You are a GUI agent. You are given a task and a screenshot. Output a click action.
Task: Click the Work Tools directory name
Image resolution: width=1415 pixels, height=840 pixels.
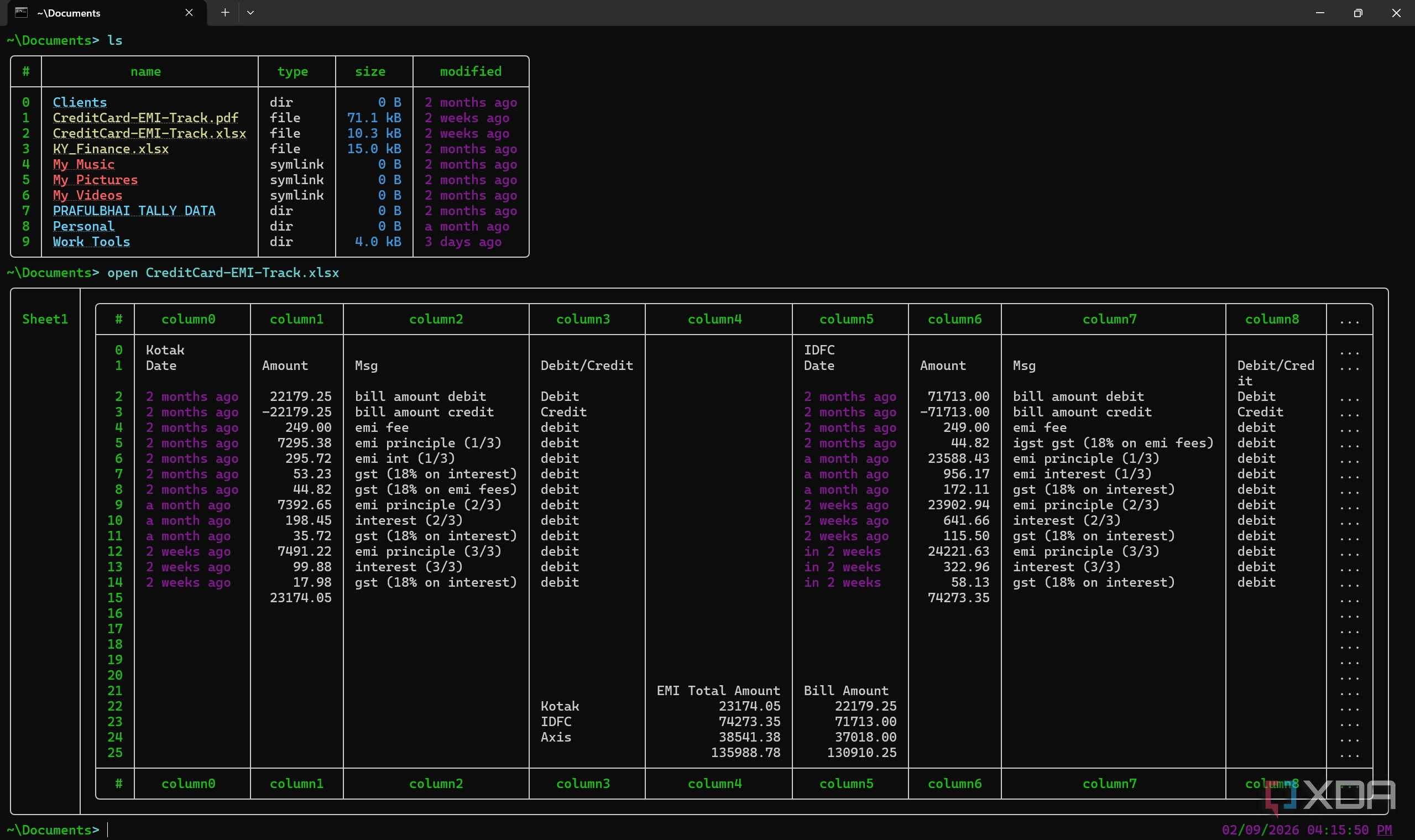pyautogui.click(x=91, y=242)
